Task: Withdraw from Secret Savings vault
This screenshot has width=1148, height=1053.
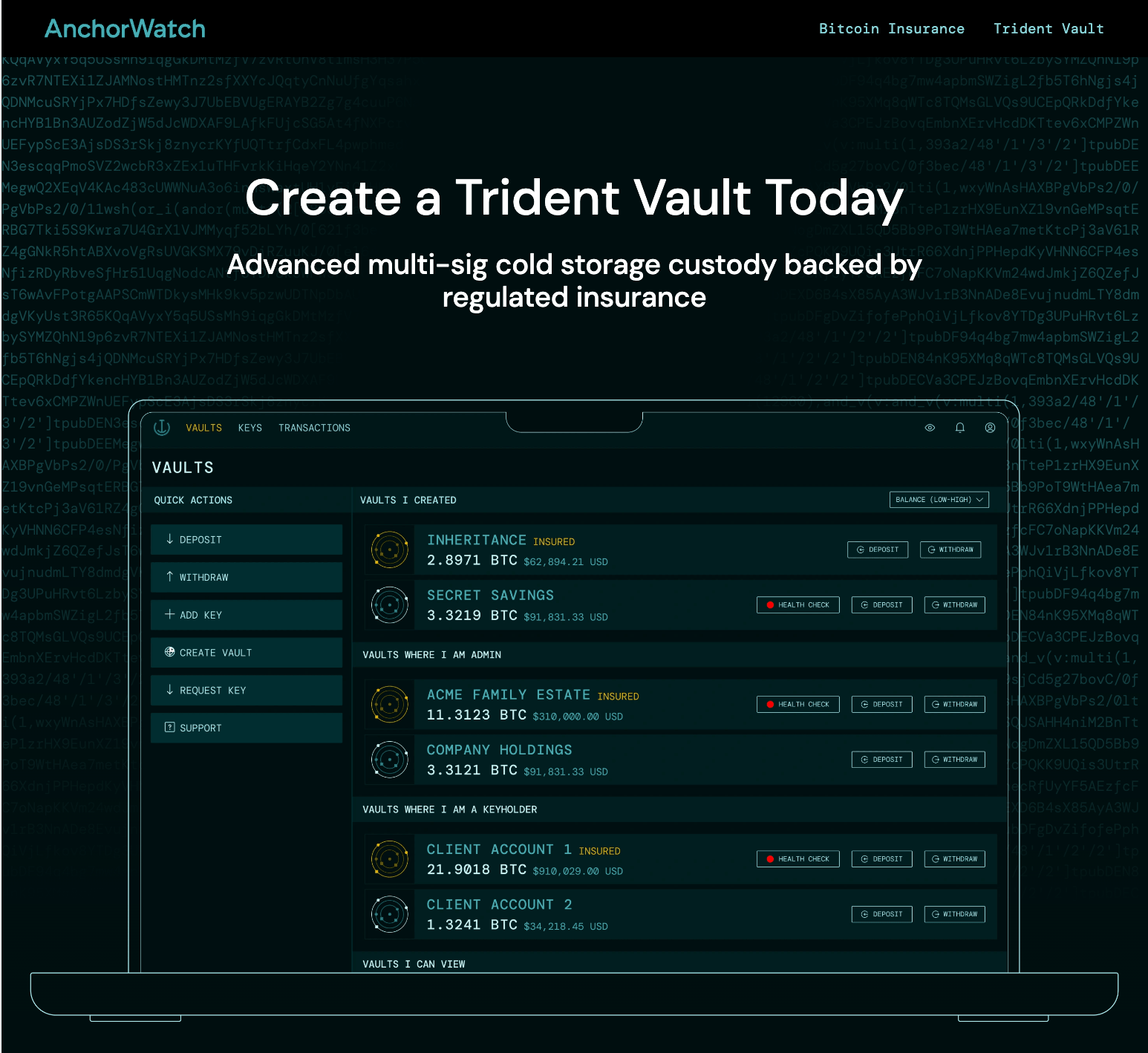Action: coord(955,605)
